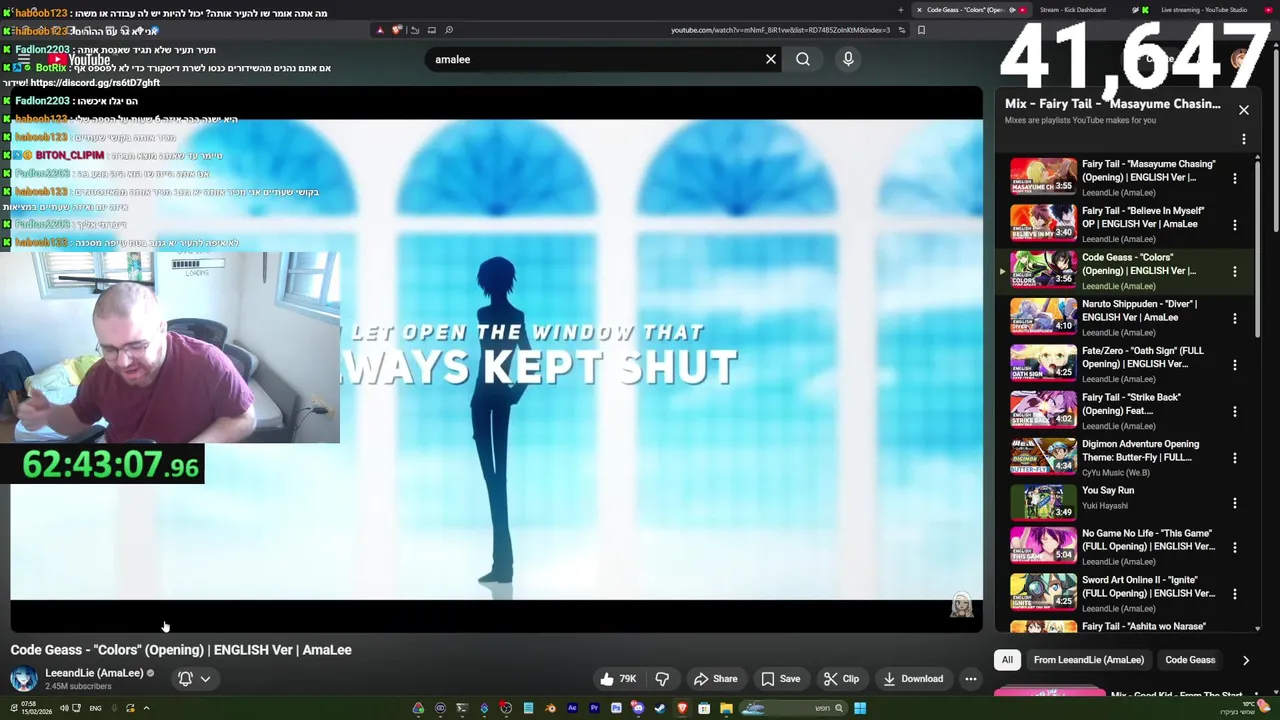Show more filter chips with right arrow

[1246, 660]
